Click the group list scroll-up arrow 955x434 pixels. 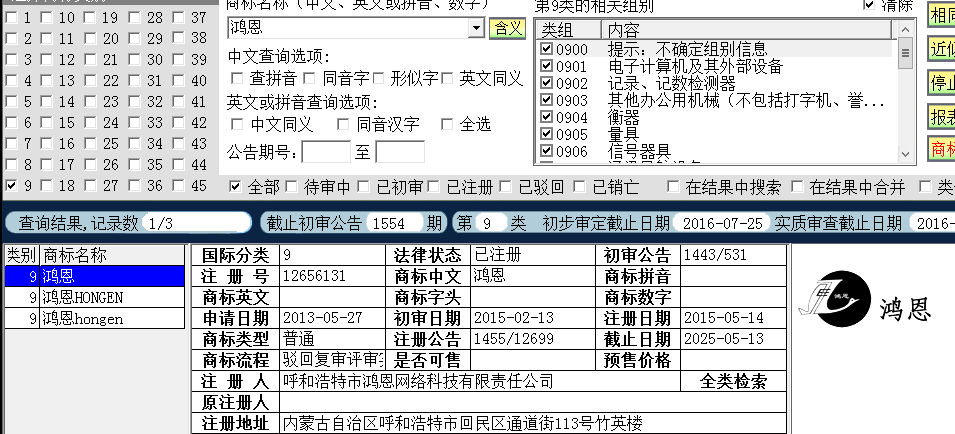coord(904,30)
